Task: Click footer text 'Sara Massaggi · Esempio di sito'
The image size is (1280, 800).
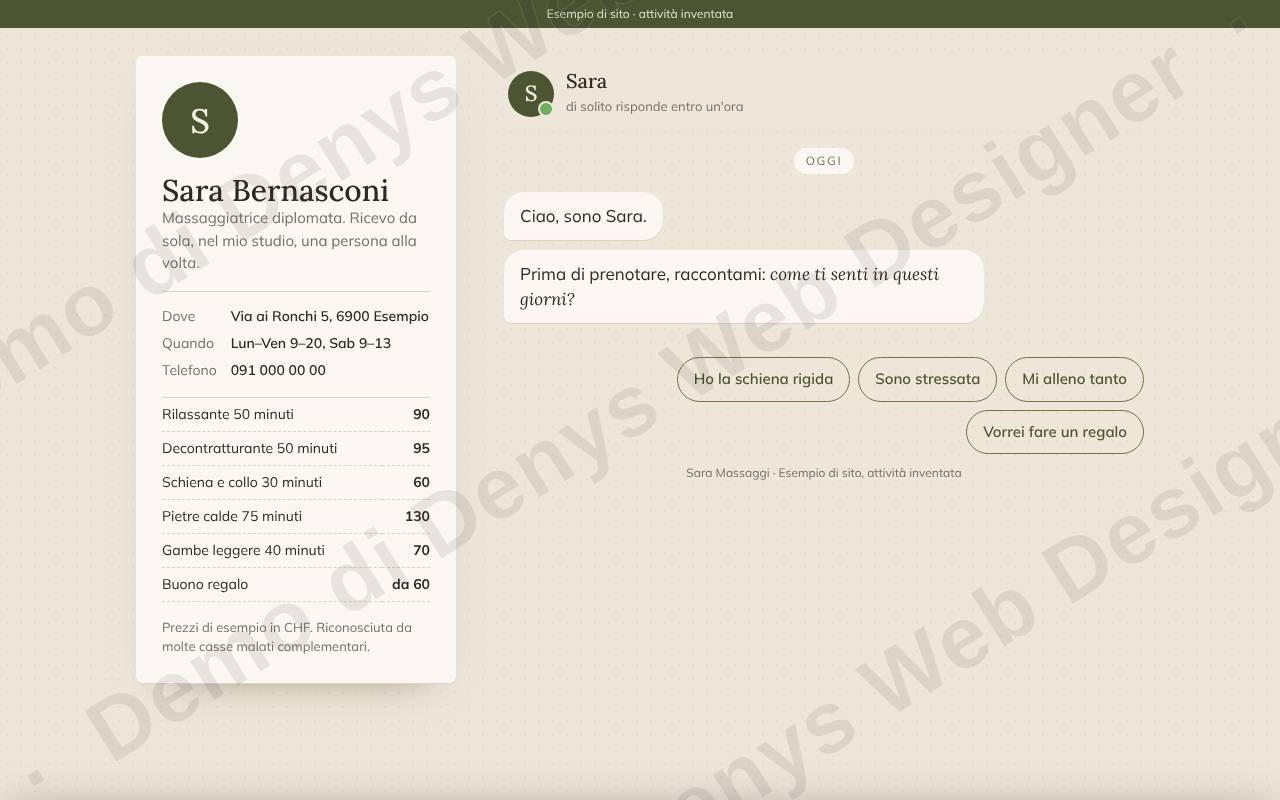Action: (x=824, y=473)
